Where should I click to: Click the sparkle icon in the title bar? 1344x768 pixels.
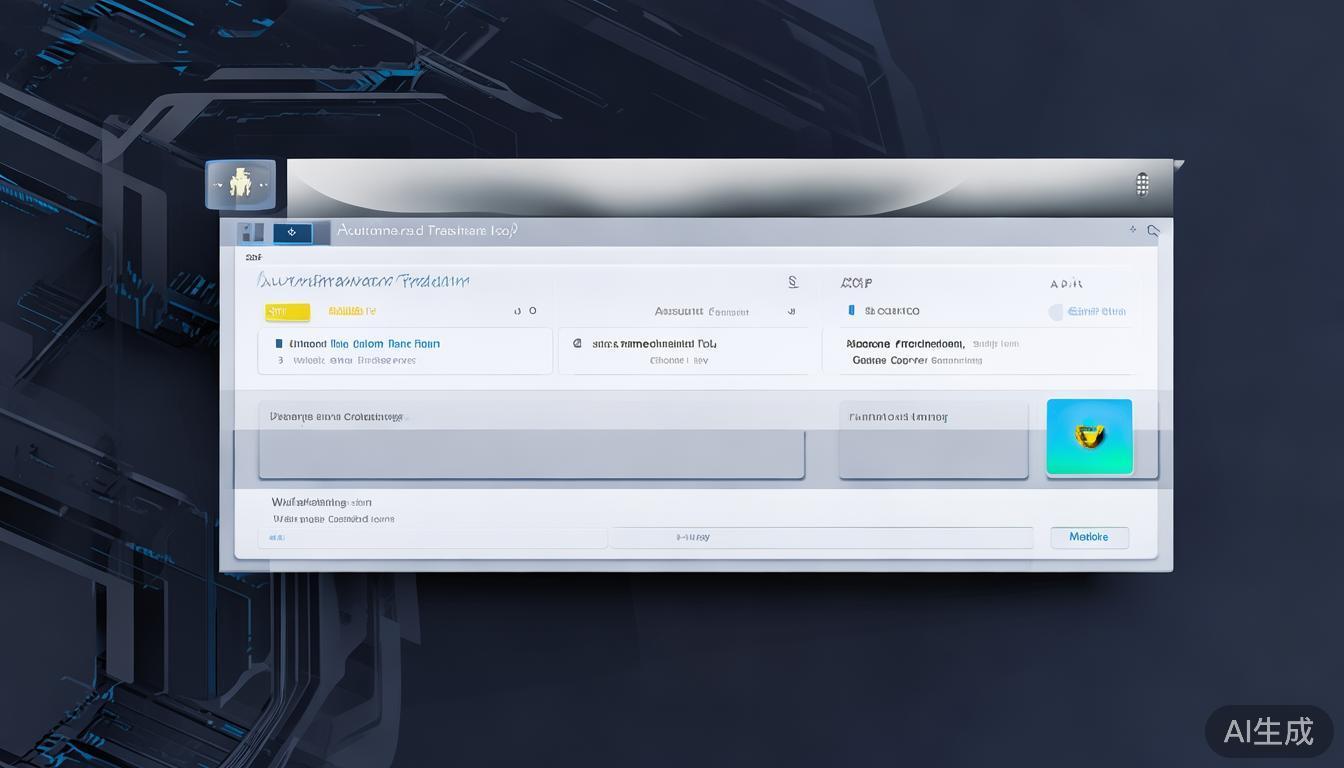[x=1132, y=230]
